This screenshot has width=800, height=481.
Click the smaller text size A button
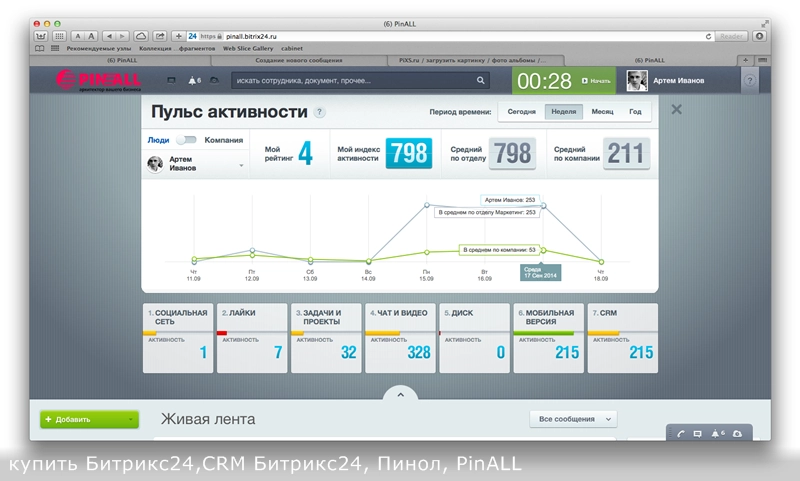click(x=78, y=36)
